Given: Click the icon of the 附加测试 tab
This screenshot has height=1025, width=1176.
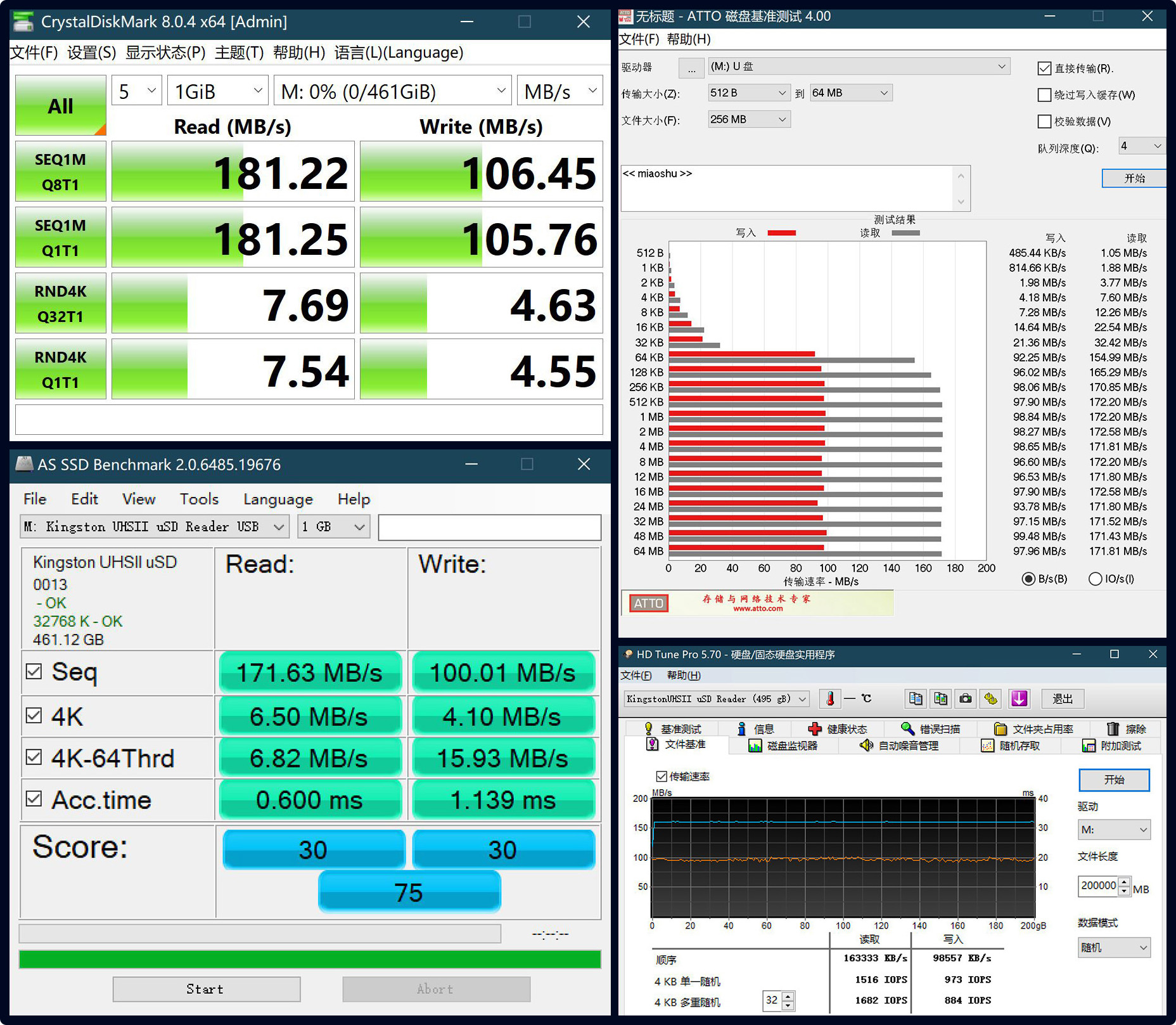Looking at the screenshot, I should coord(1089,745).
